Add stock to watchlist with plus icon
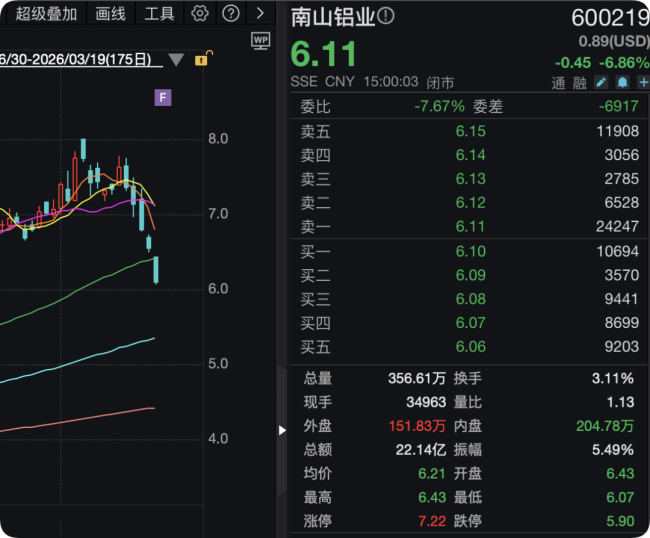The width and height of the screenshot is (650, 538). [644, 82]
